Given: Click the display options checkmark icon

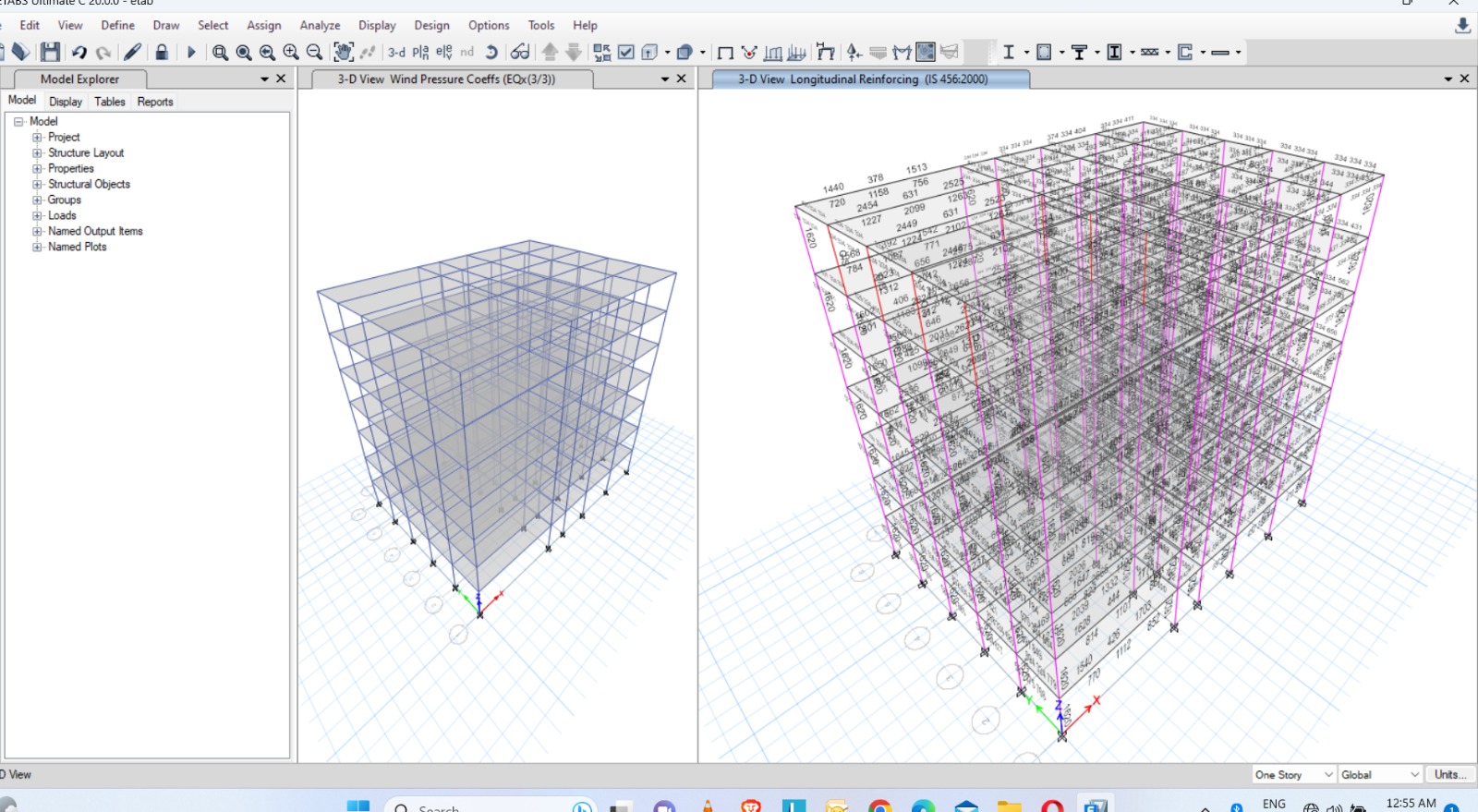Looking at the screenshot, I should click(625, 53).
